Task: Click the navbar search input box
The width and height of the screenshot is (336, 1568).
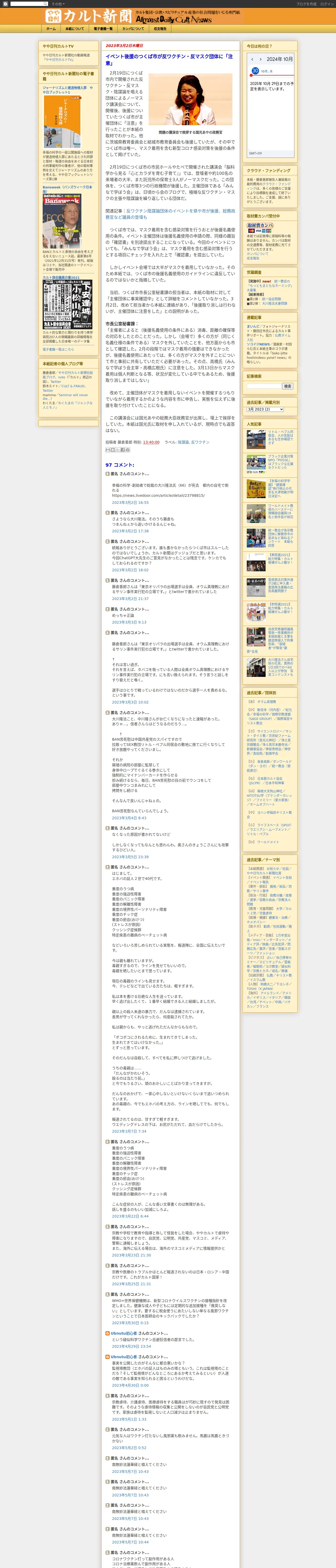Action: coord(29,4)
